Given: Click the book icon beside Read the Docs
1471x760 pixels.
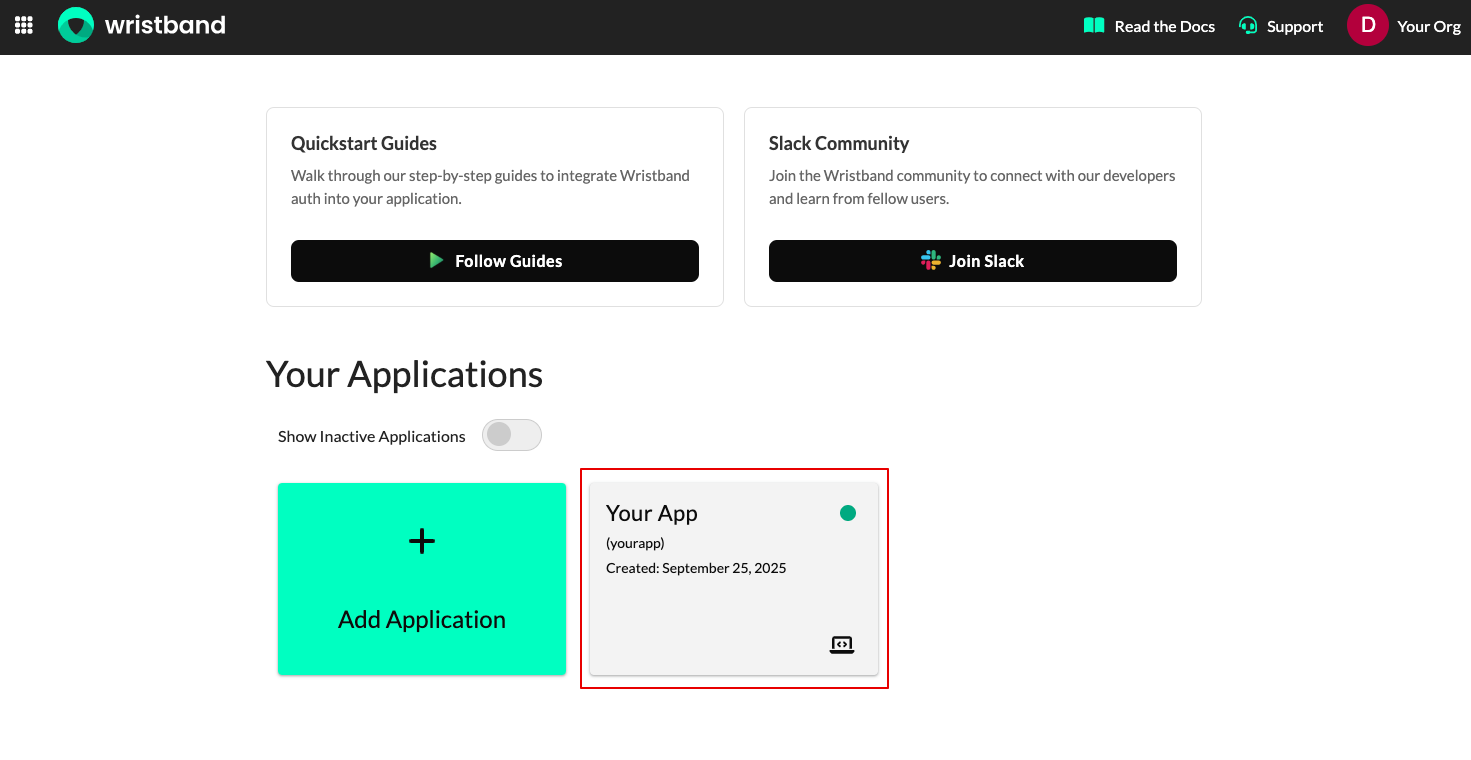Looking at the screenshot, I should coord(1094,26).
